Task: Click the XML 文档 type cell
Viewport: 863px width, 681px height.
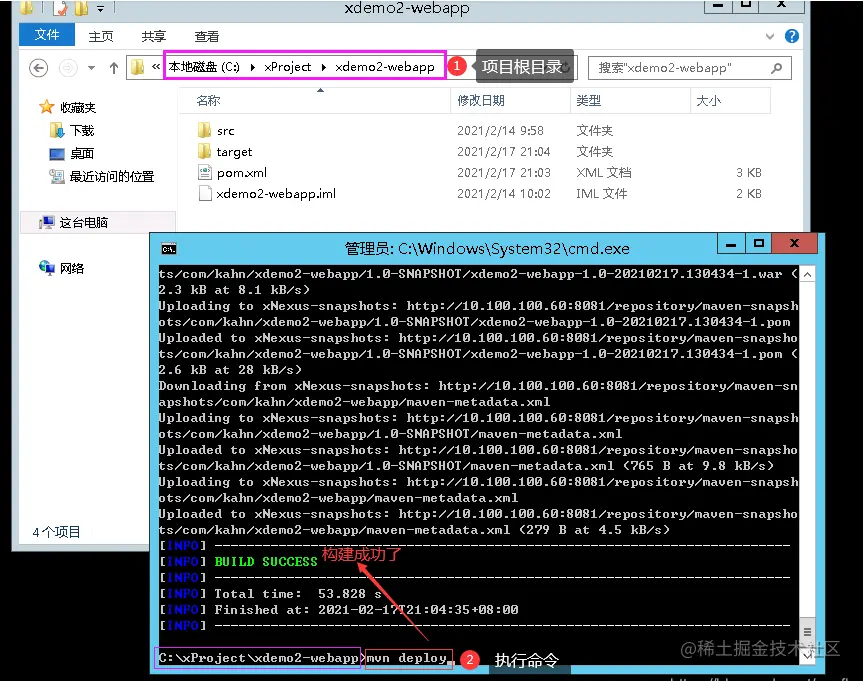Action: click(604, 172)
